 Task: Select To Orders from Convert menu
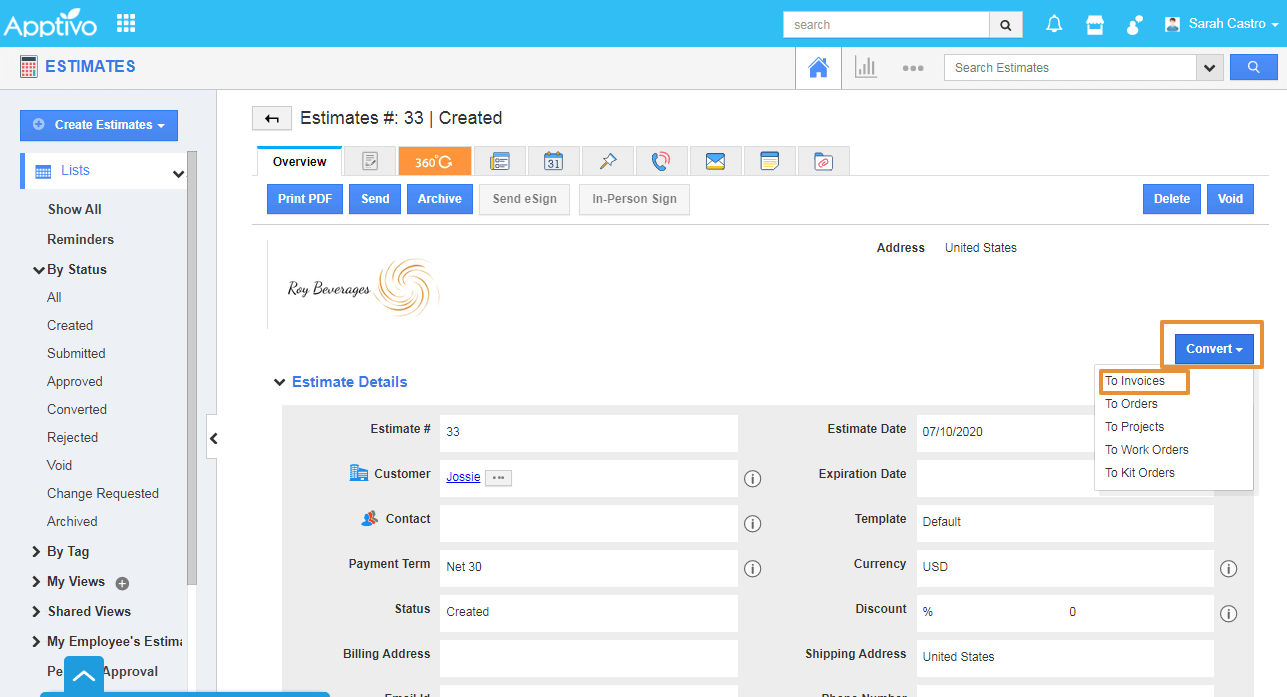1131,404
